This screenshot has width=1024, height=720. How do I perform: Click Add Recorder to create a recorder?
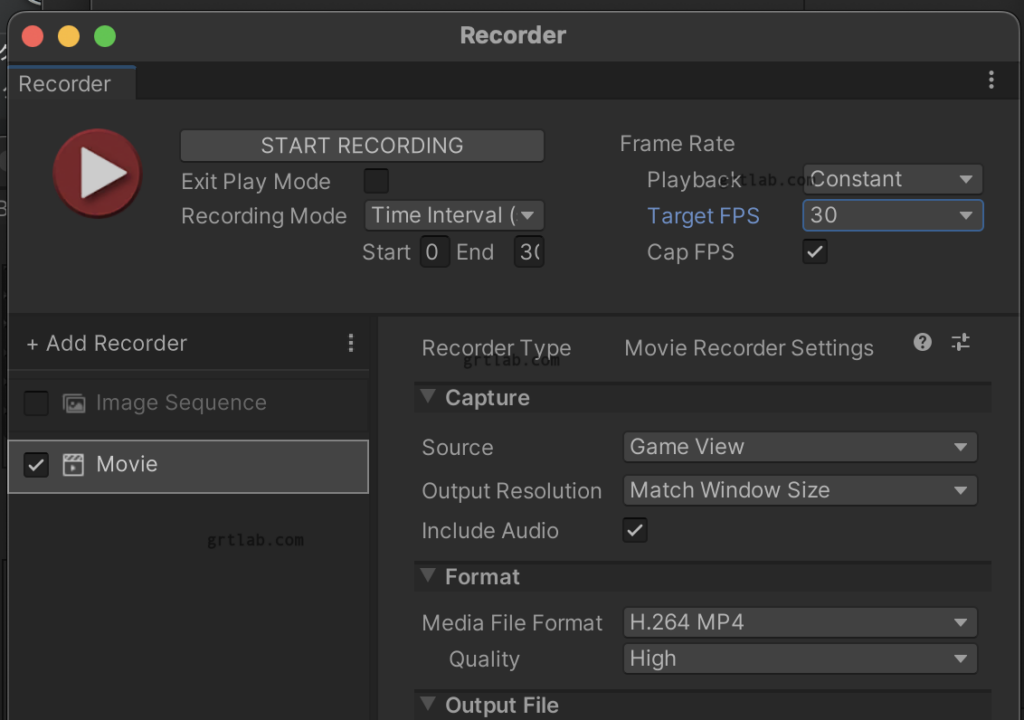click(106, 343)
